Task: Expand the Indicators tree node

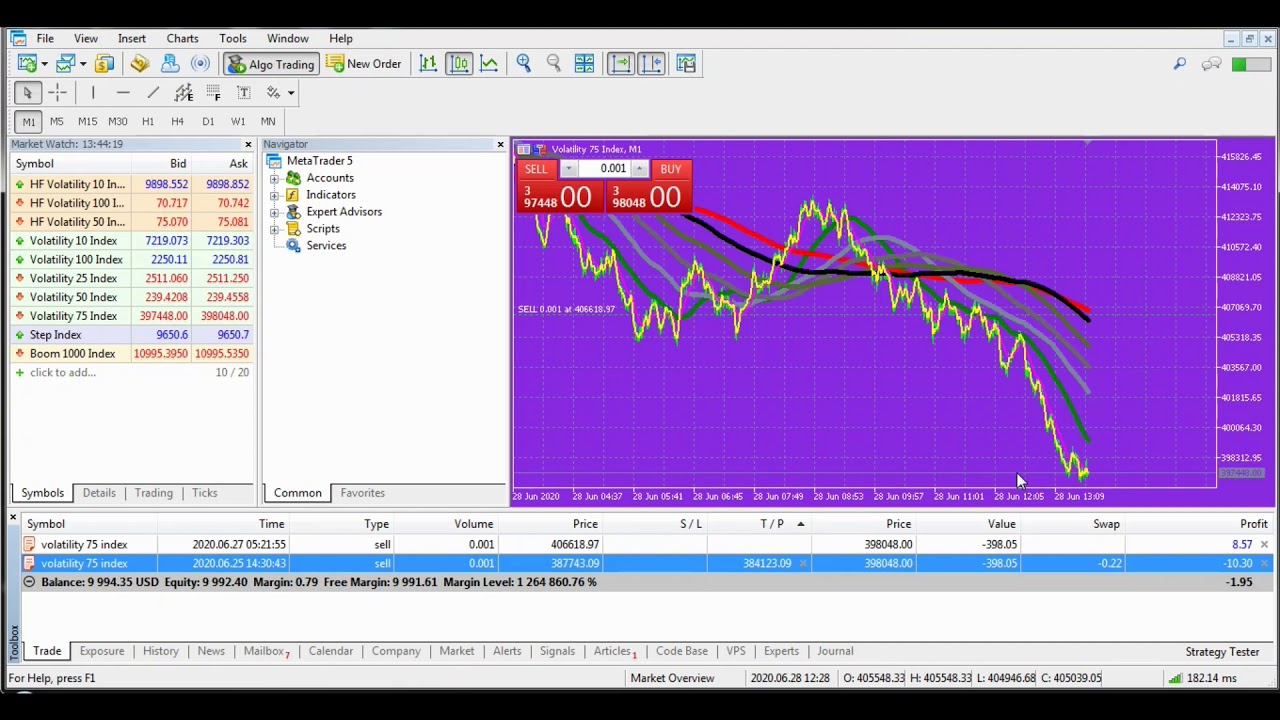Action: (x=274, y=195)
